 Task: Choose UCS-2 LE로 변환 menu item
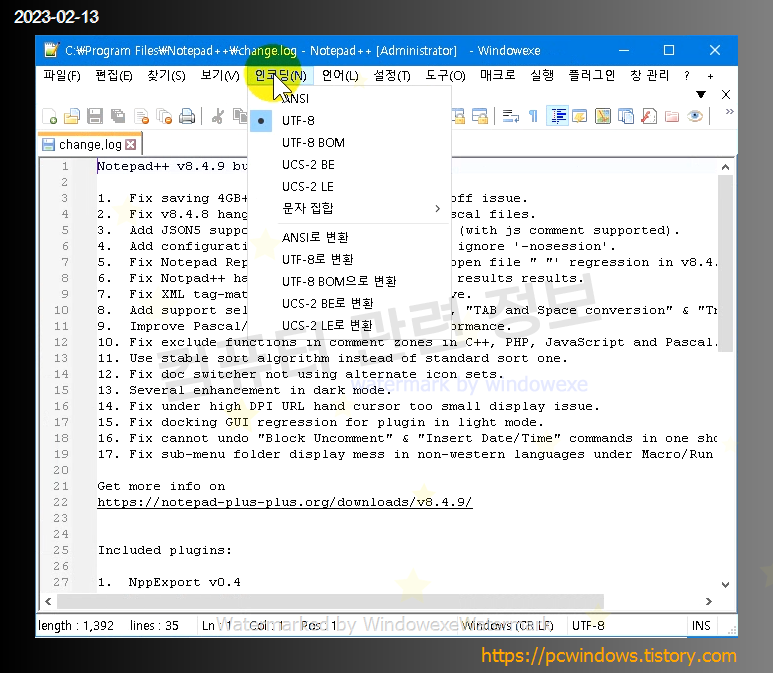coord(350,325)
